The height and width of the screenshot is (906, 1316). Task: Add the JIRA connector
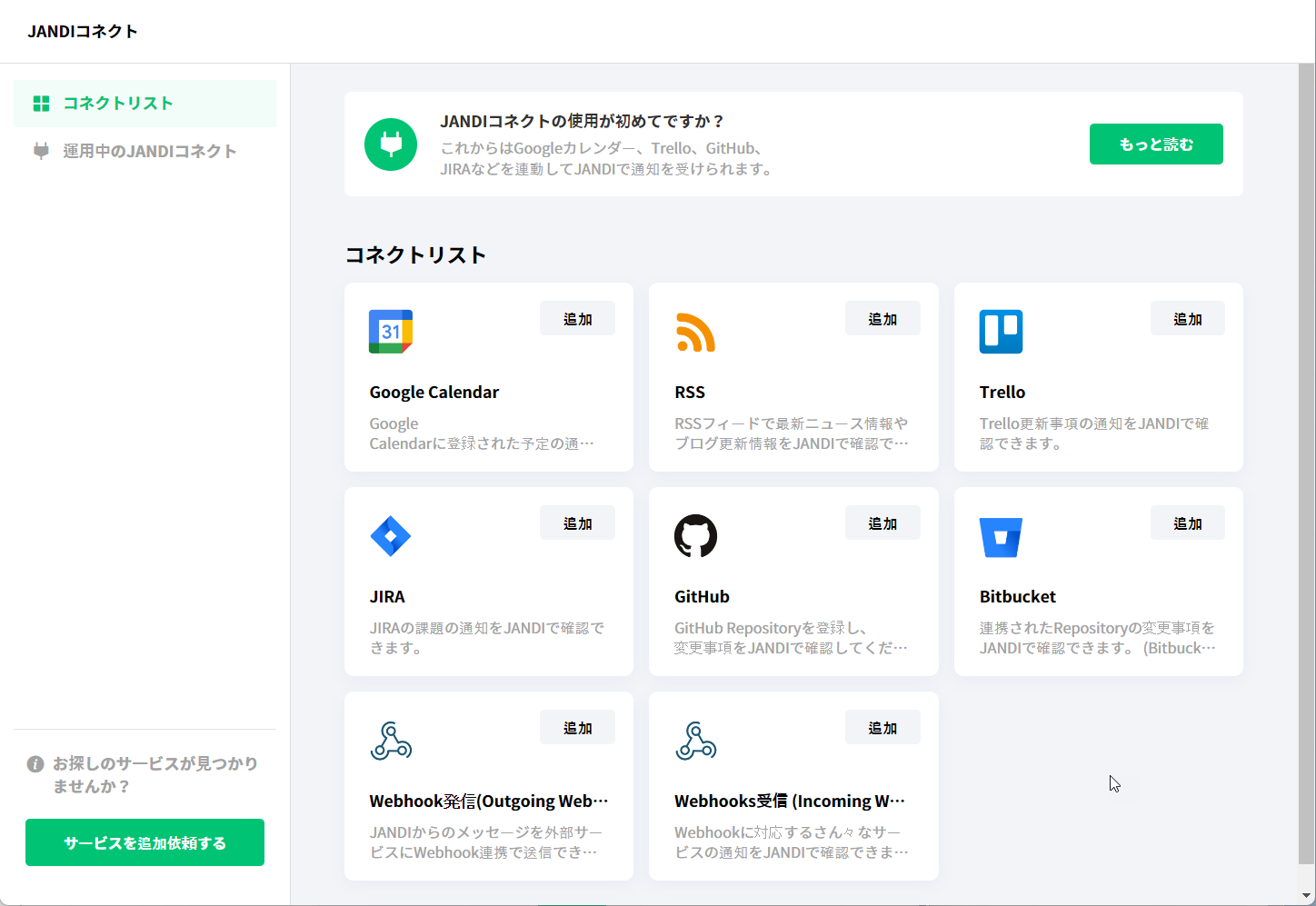click(x=577, y=523)
